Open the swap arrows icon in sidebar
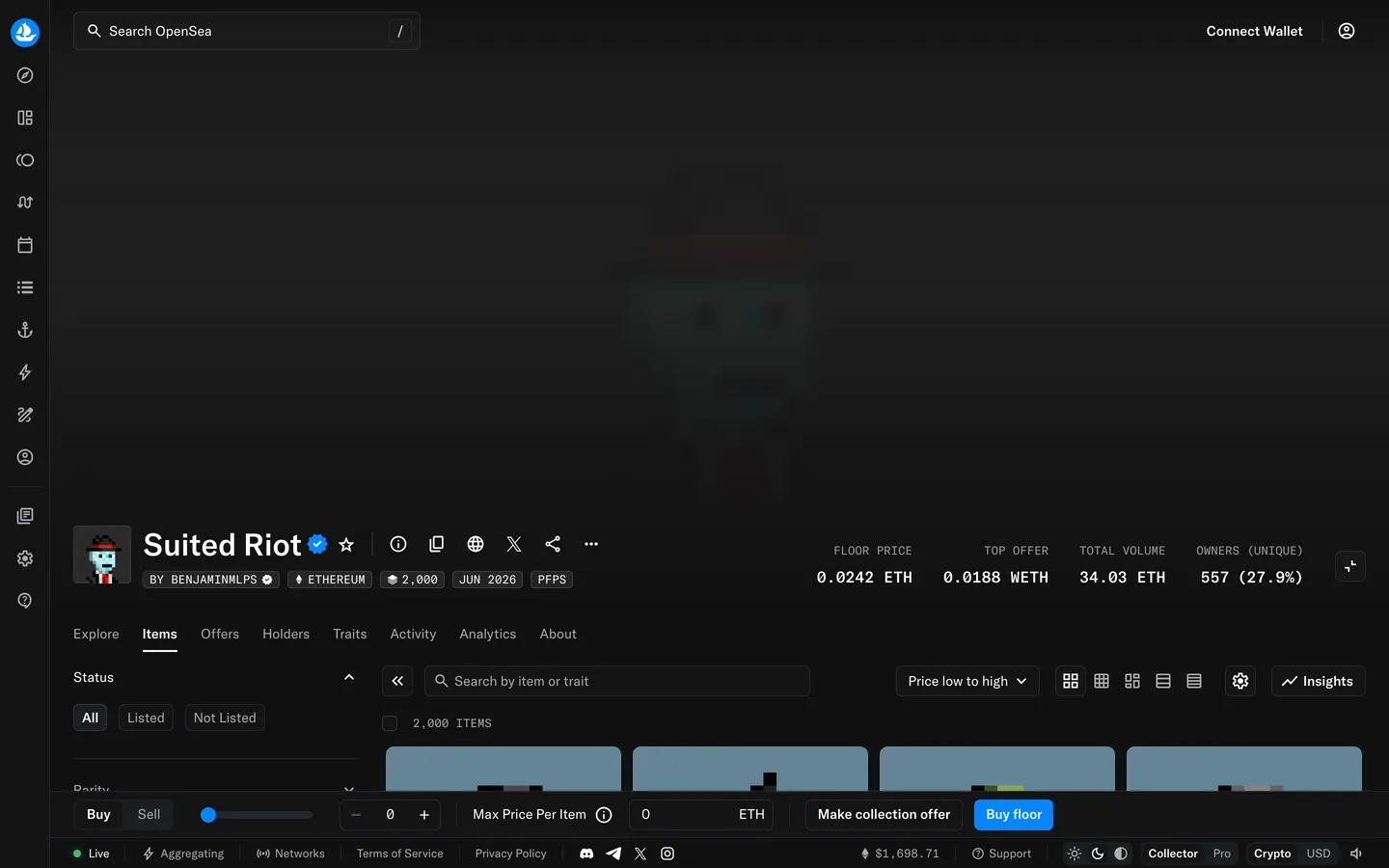 25,203
